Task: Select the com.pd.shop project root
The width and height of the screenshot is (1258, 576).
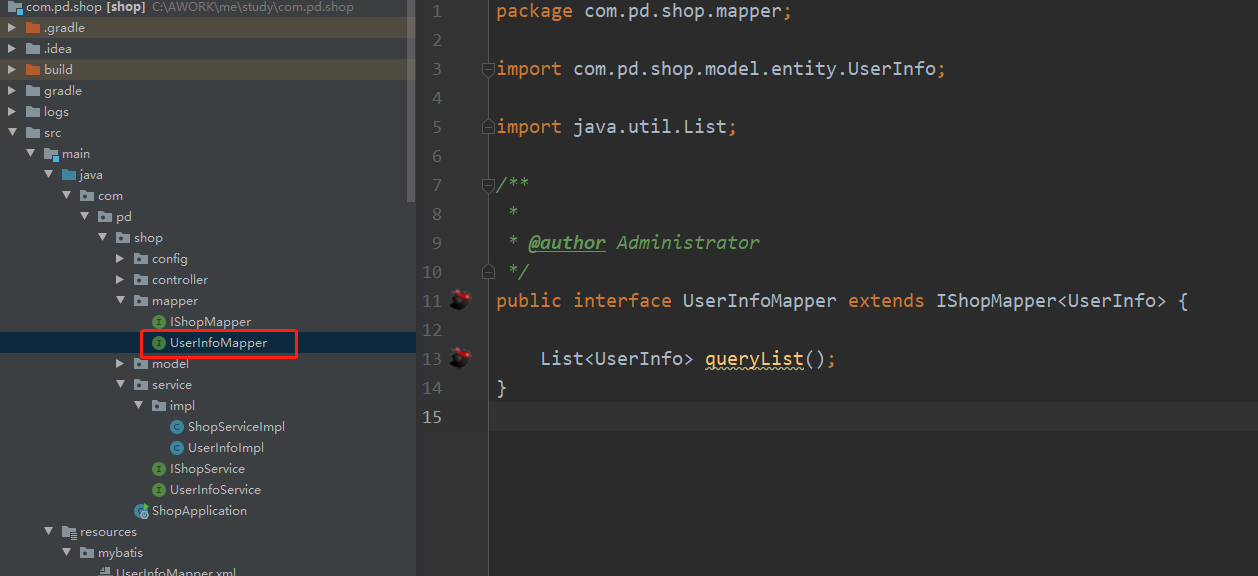Action: tap(86, 7)
